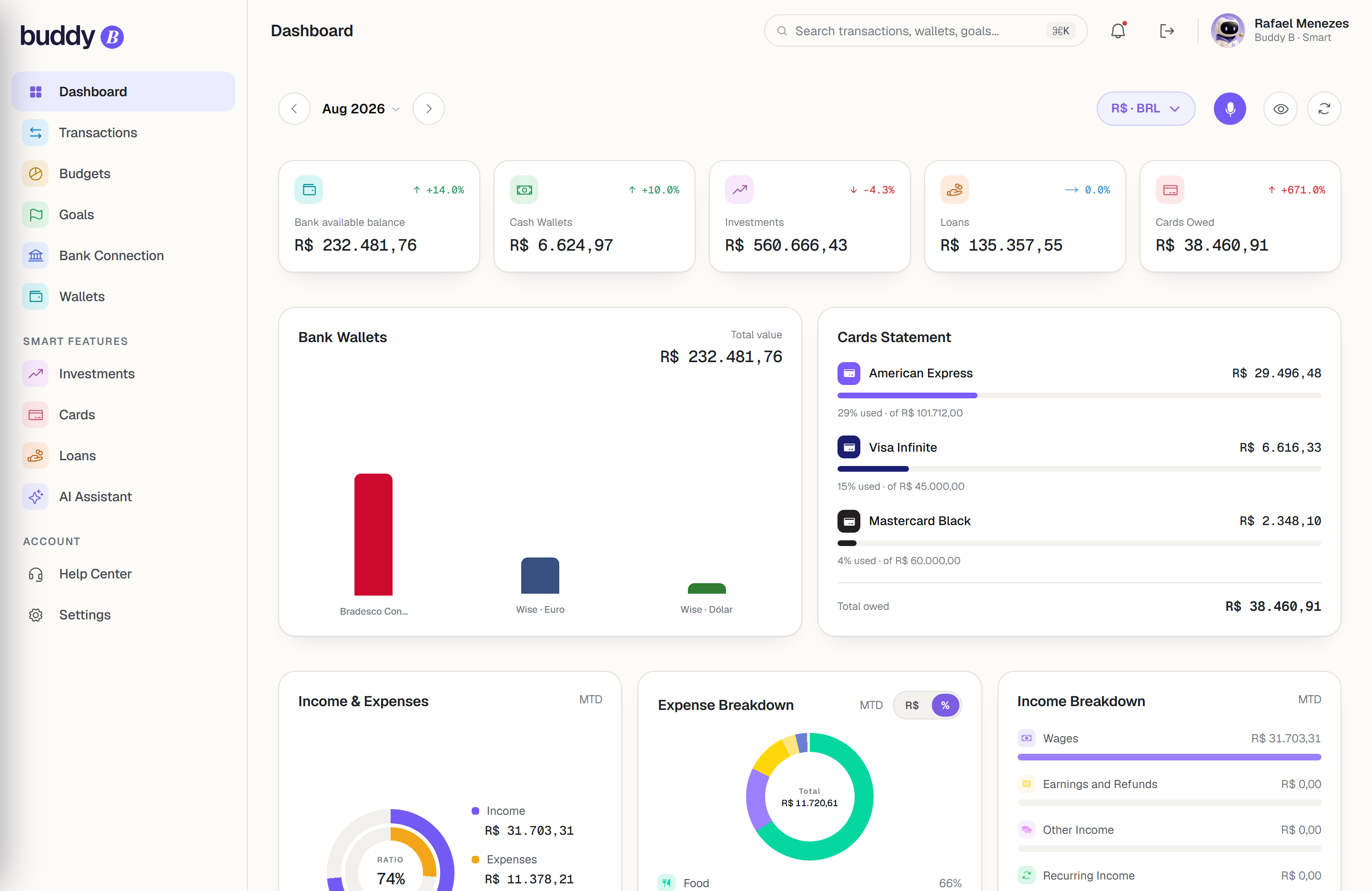The width and height of the screenshot is (1372, 891).
Task: Click the AI Assistant sparkle icon
Action: [36, 496]
